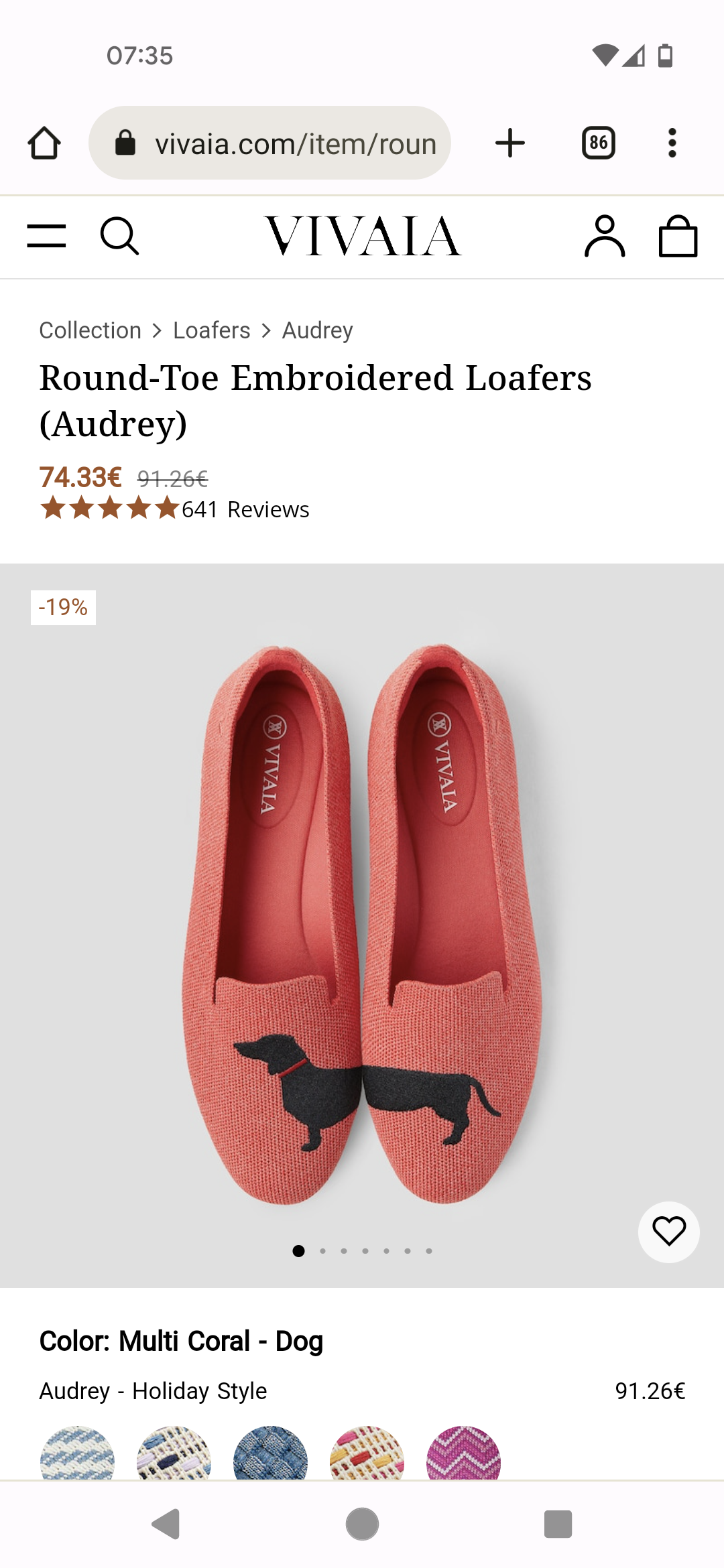
Task: Open the 641 Reviews link
Action: pos(245,510)
